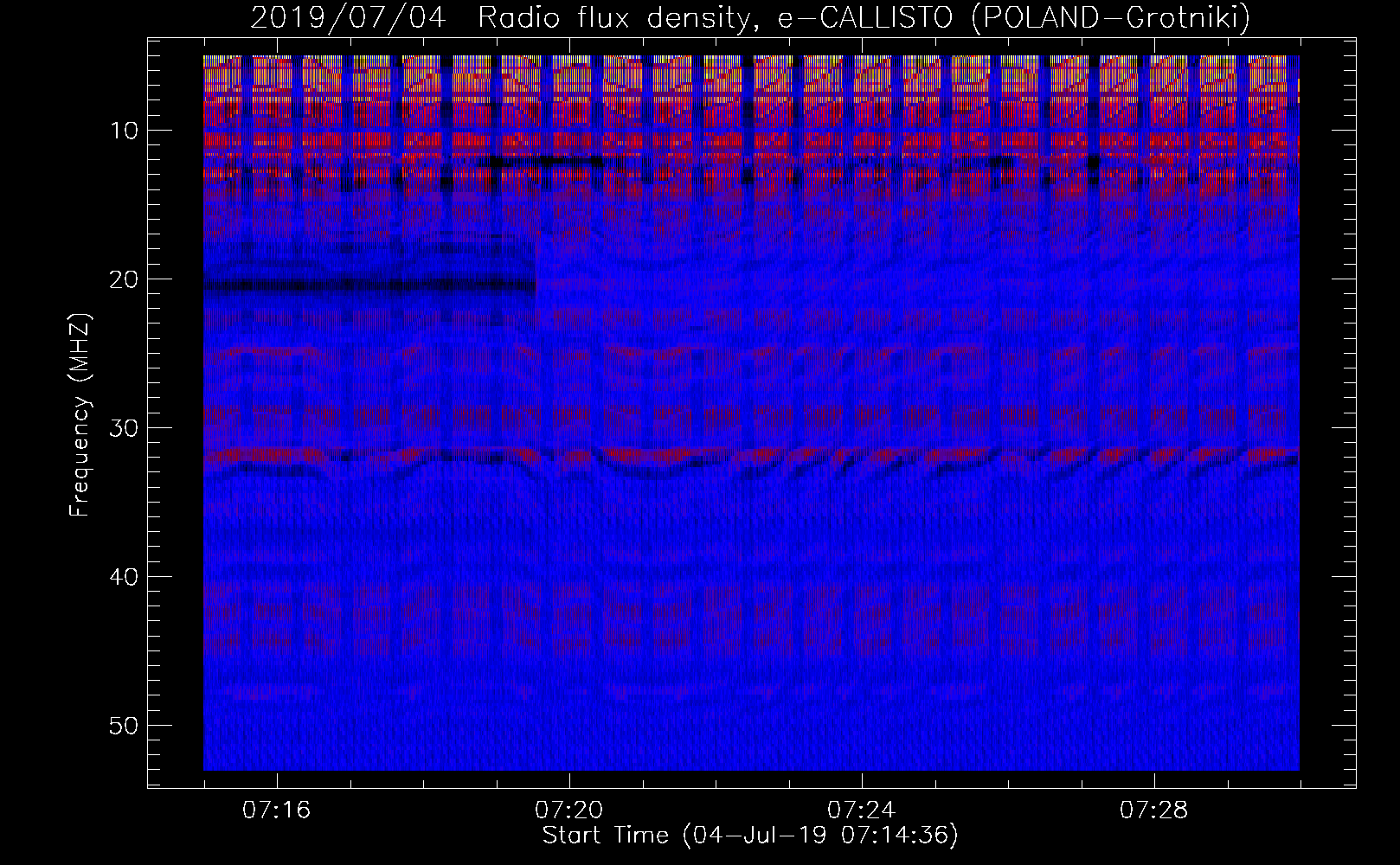
Task: Click the 07:20 time tick label
Action: (569, 811)
